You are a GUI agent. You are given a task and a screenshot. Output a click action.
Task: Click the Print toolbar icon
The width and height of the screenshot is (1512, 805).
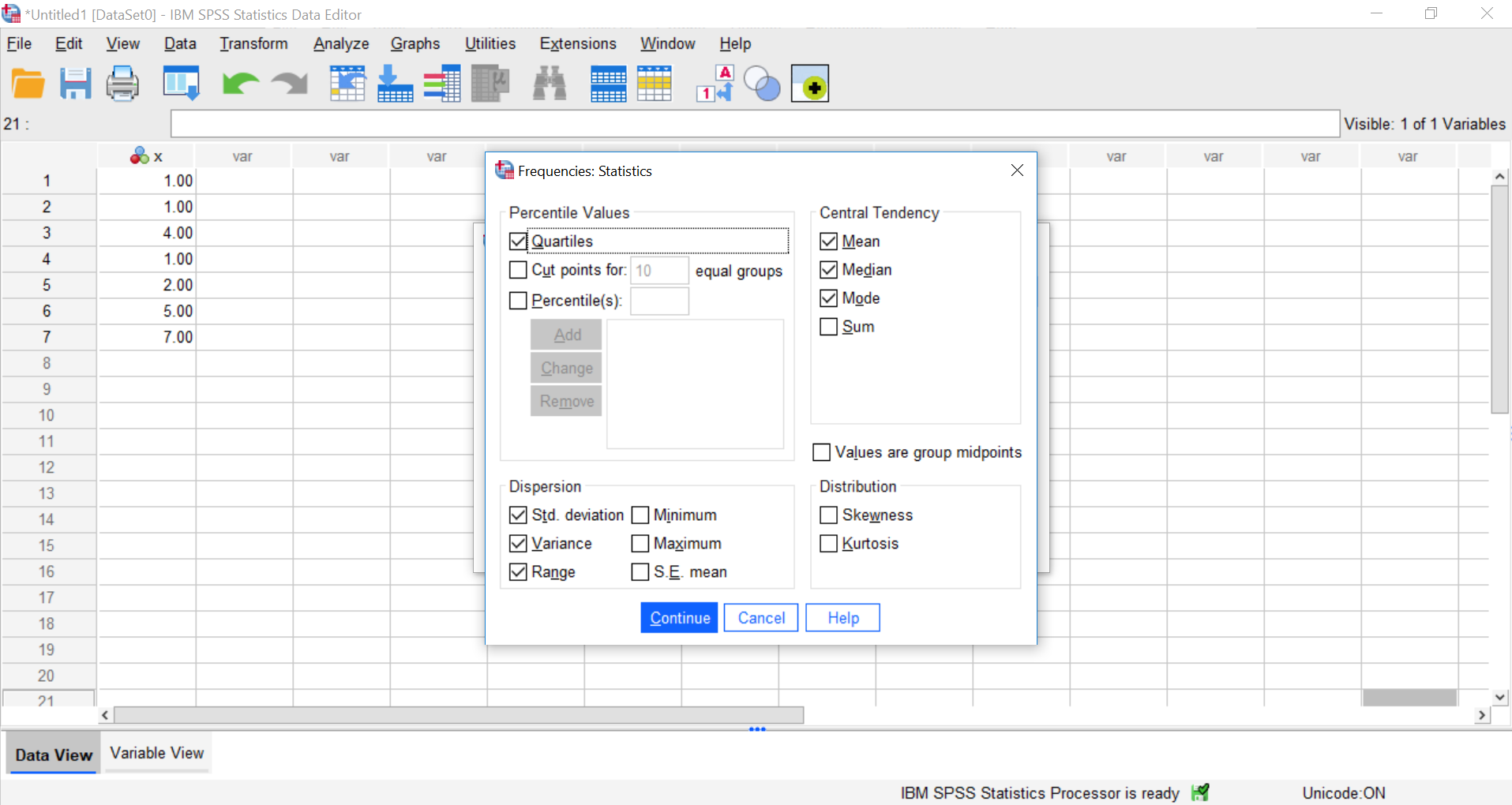(122, 84)
